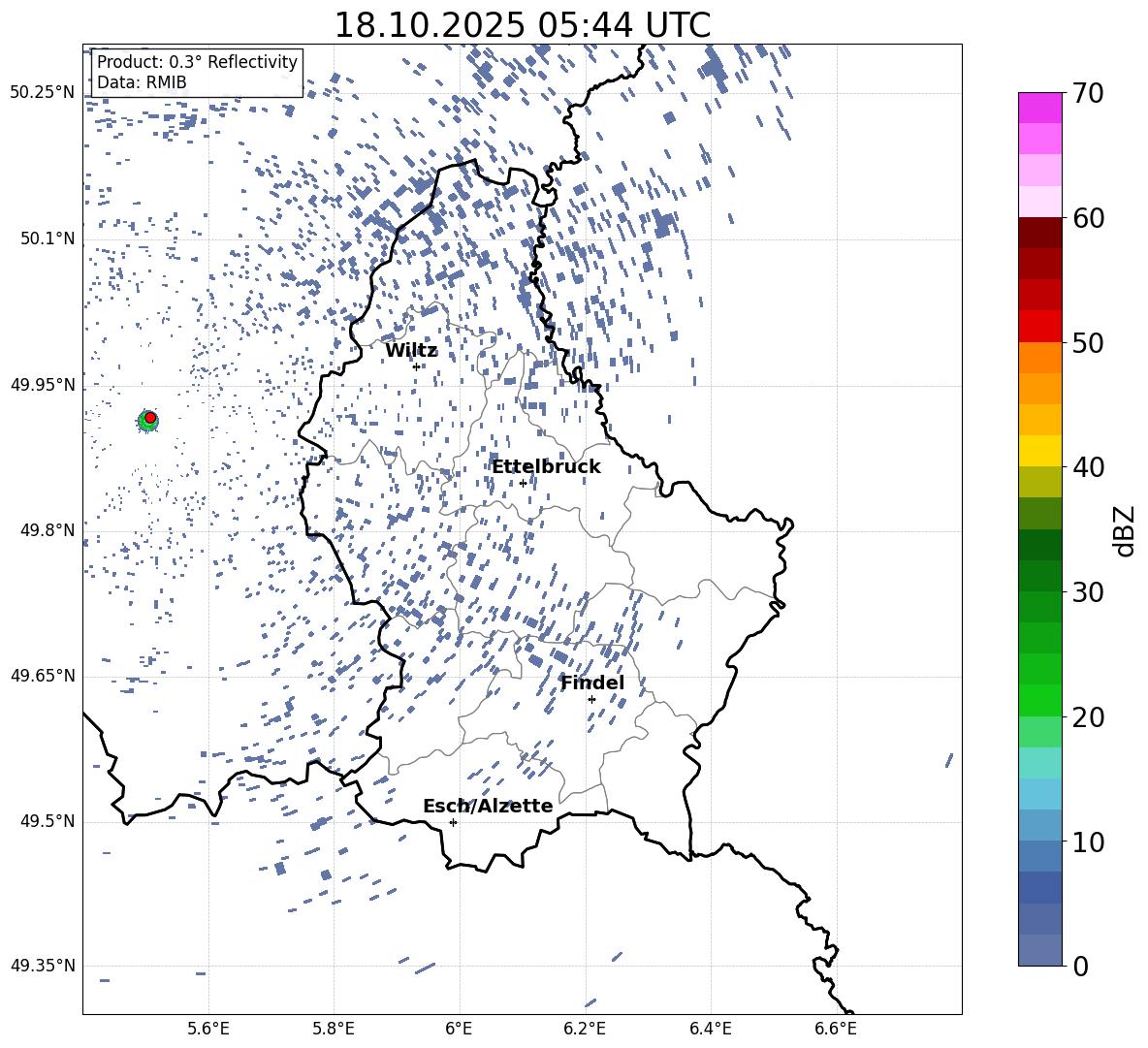Click the longitude label 6.4°E

pyautogui.click(x=710, y=1029)
